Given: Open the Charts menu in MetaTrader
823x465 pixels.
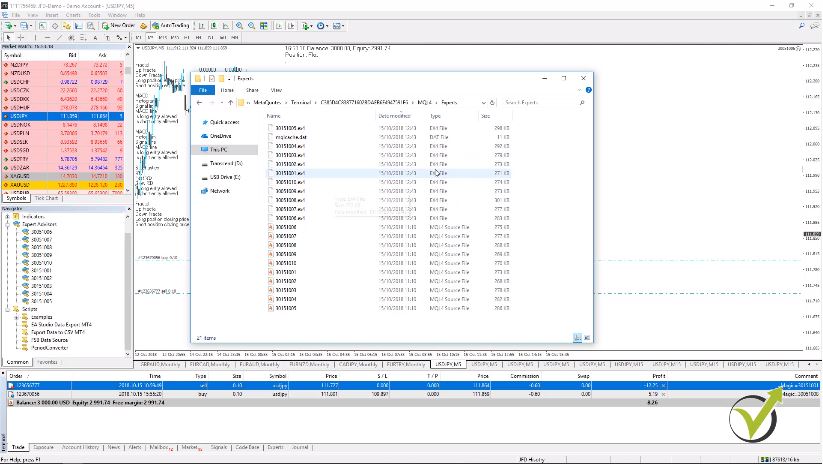Looking at the screenshot, I should pyautogui.click(x=72, y=15).
